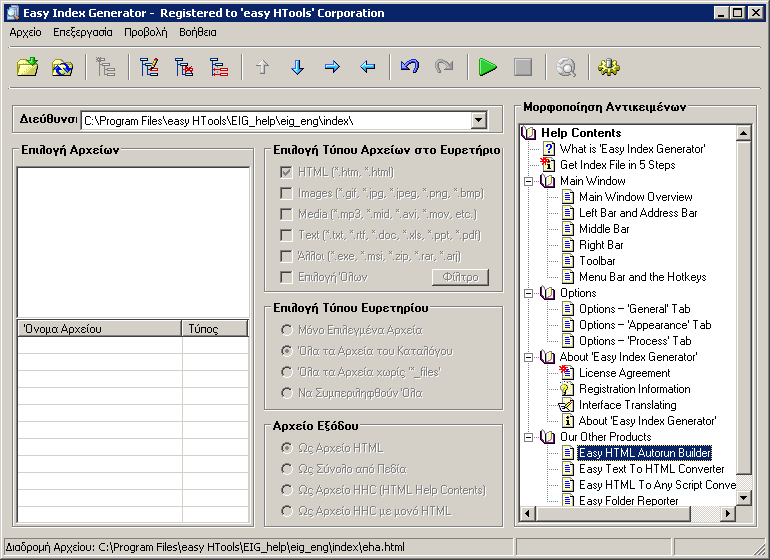Click tree scroll up arrow

tap(743, 133)
